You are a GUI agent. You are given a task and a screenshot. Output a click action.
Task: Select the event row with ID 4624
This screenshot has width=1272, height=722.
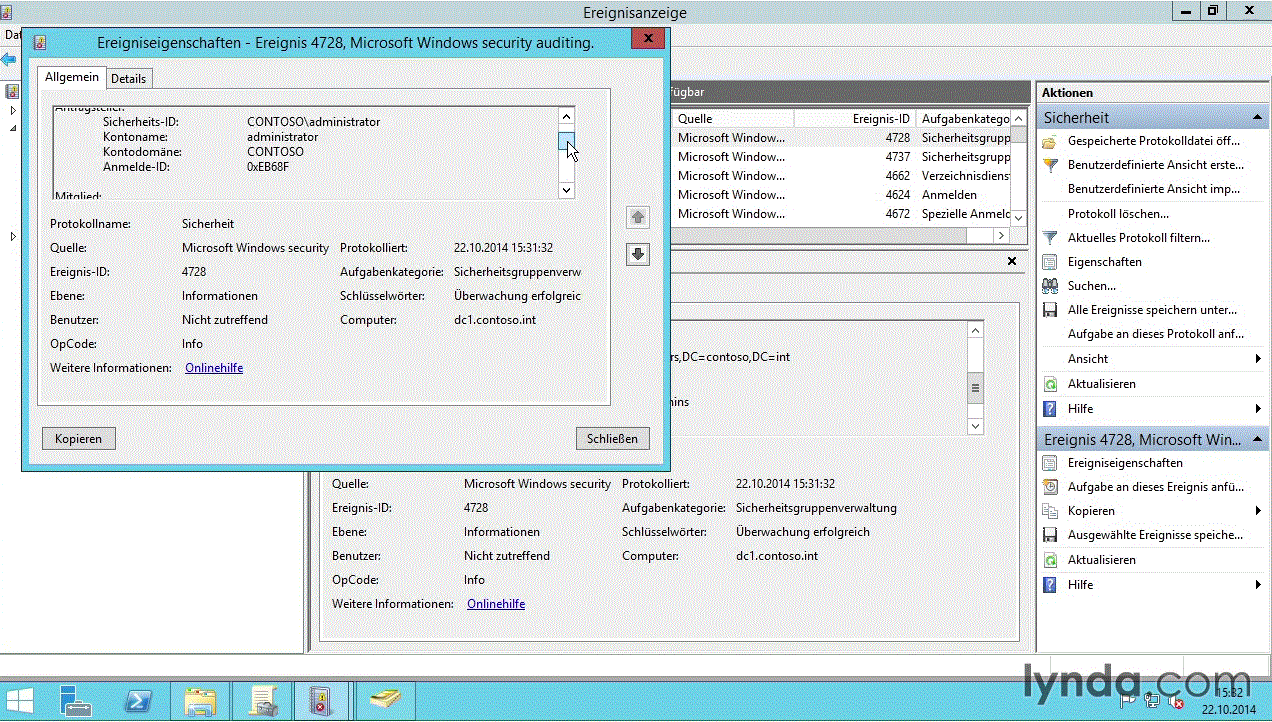tap(841, 195)
